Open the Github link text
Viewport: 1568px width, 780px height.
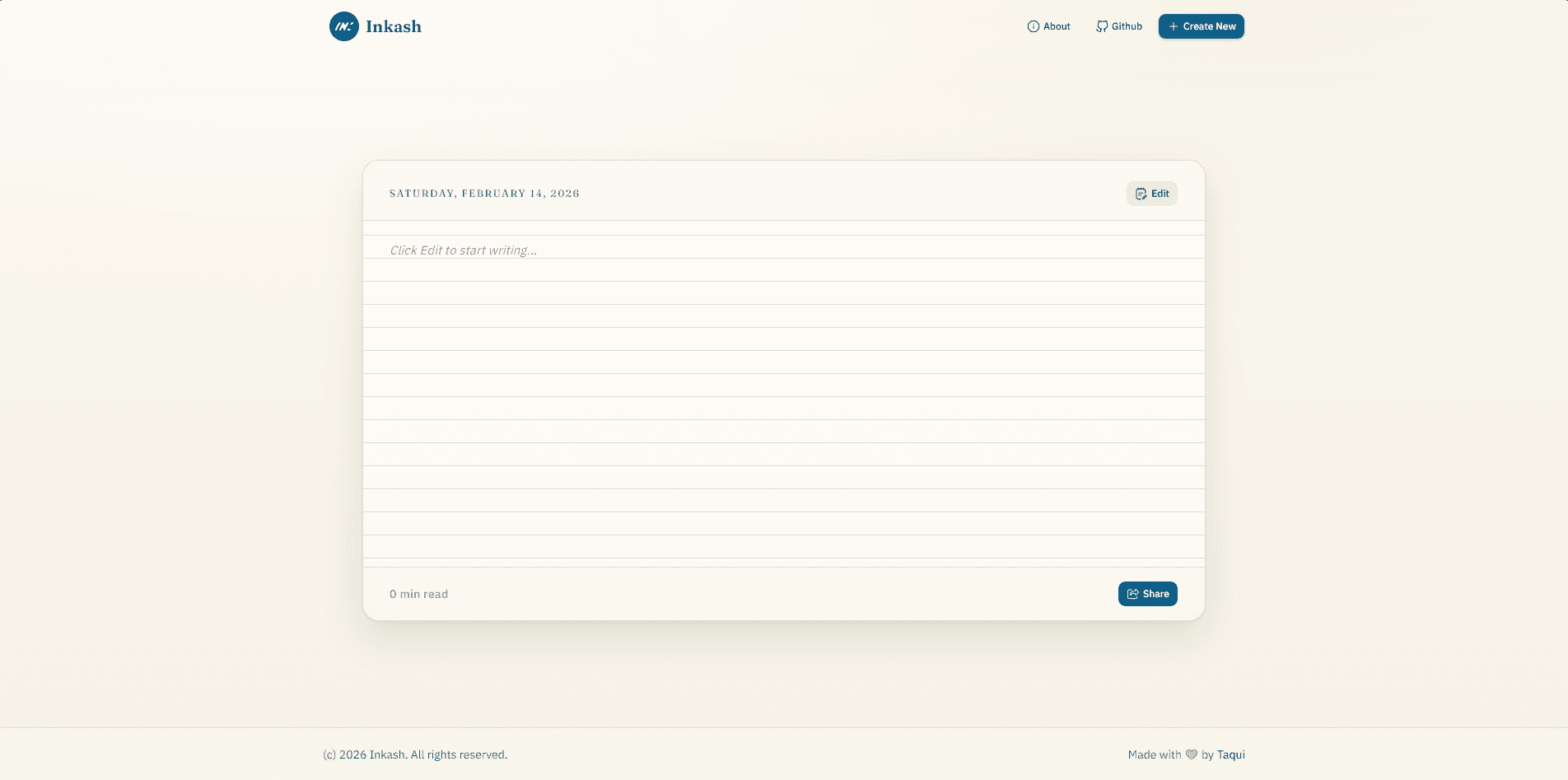(1127, 26)
